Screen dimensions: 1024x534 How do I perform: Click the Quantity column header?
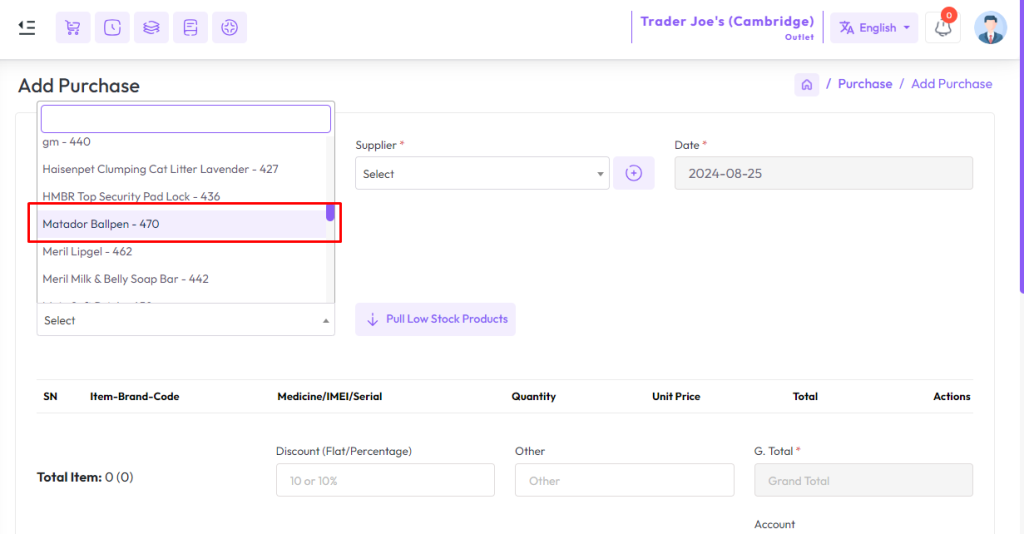[x=534, y=396]
